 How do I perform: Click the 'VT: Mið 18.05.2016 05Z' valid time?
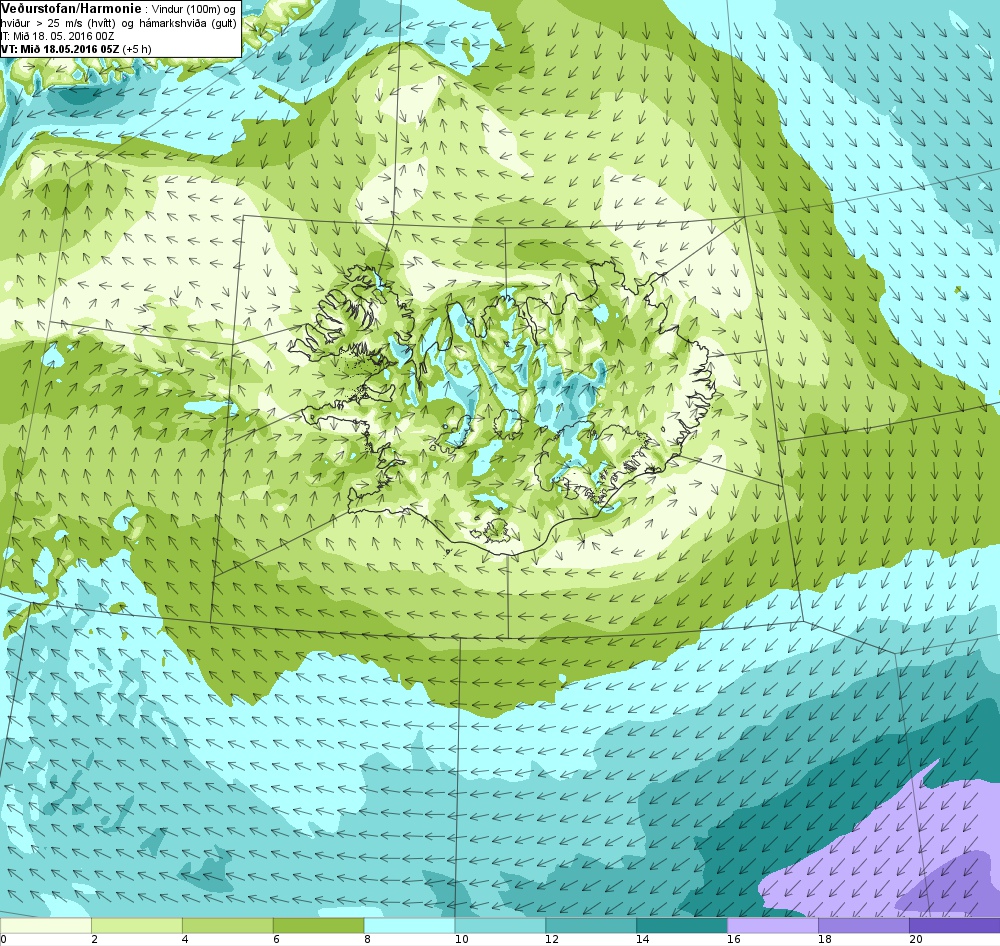pos(60,48)
